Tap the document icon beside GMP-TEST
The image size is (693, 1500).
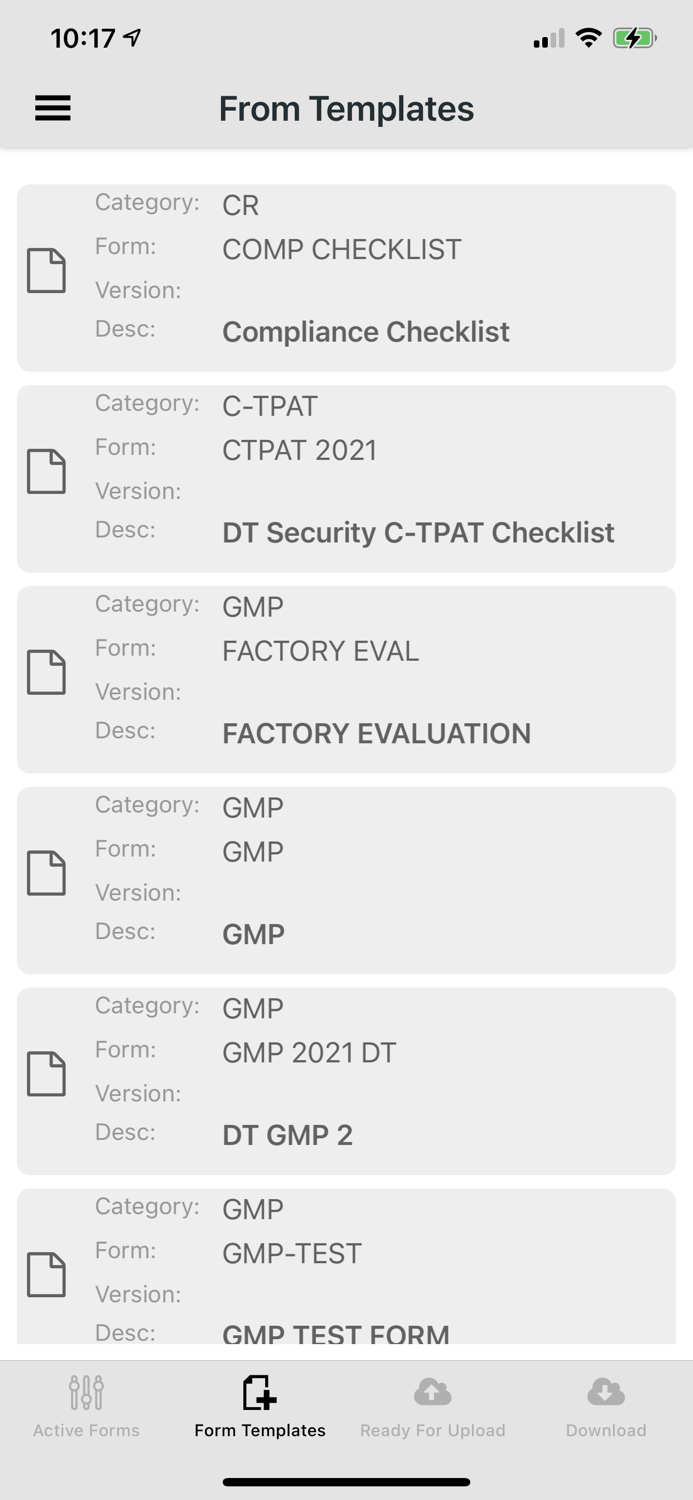tap(46, 1274)
